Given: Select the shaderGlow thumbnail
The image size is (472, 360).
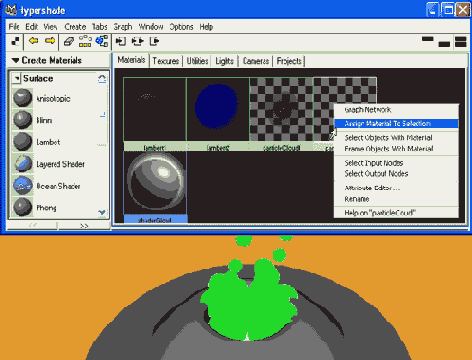Looking at the screenshot, I should click(x=155, y=183).
